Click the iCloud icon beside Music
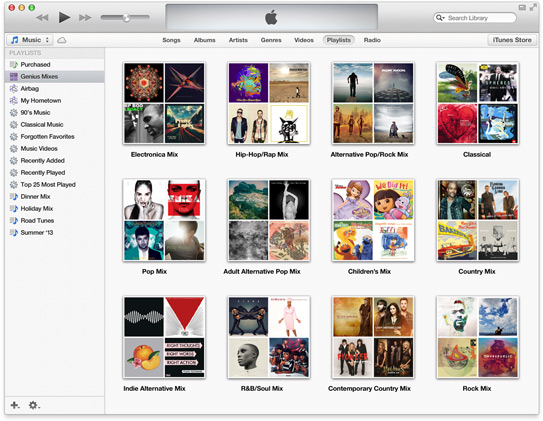 pos(62,40)
